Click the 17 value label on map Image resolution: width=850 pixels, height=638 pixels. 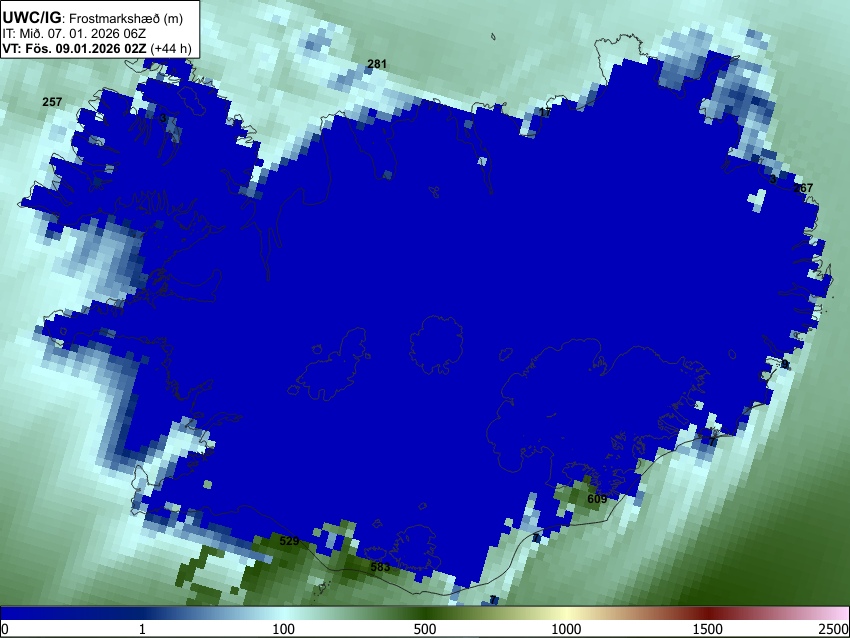545,112
